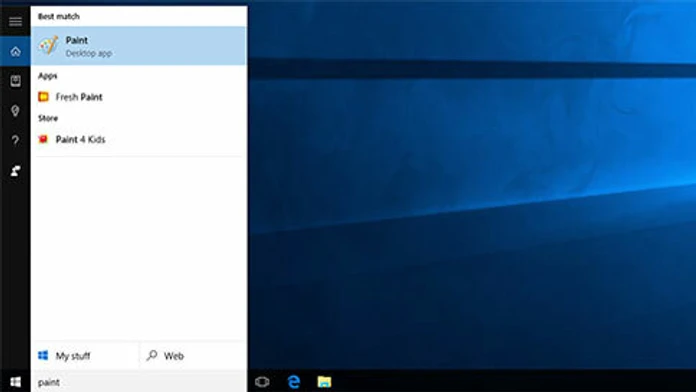
Task: Click the Best match heading
Action: [x=59, y=16]
